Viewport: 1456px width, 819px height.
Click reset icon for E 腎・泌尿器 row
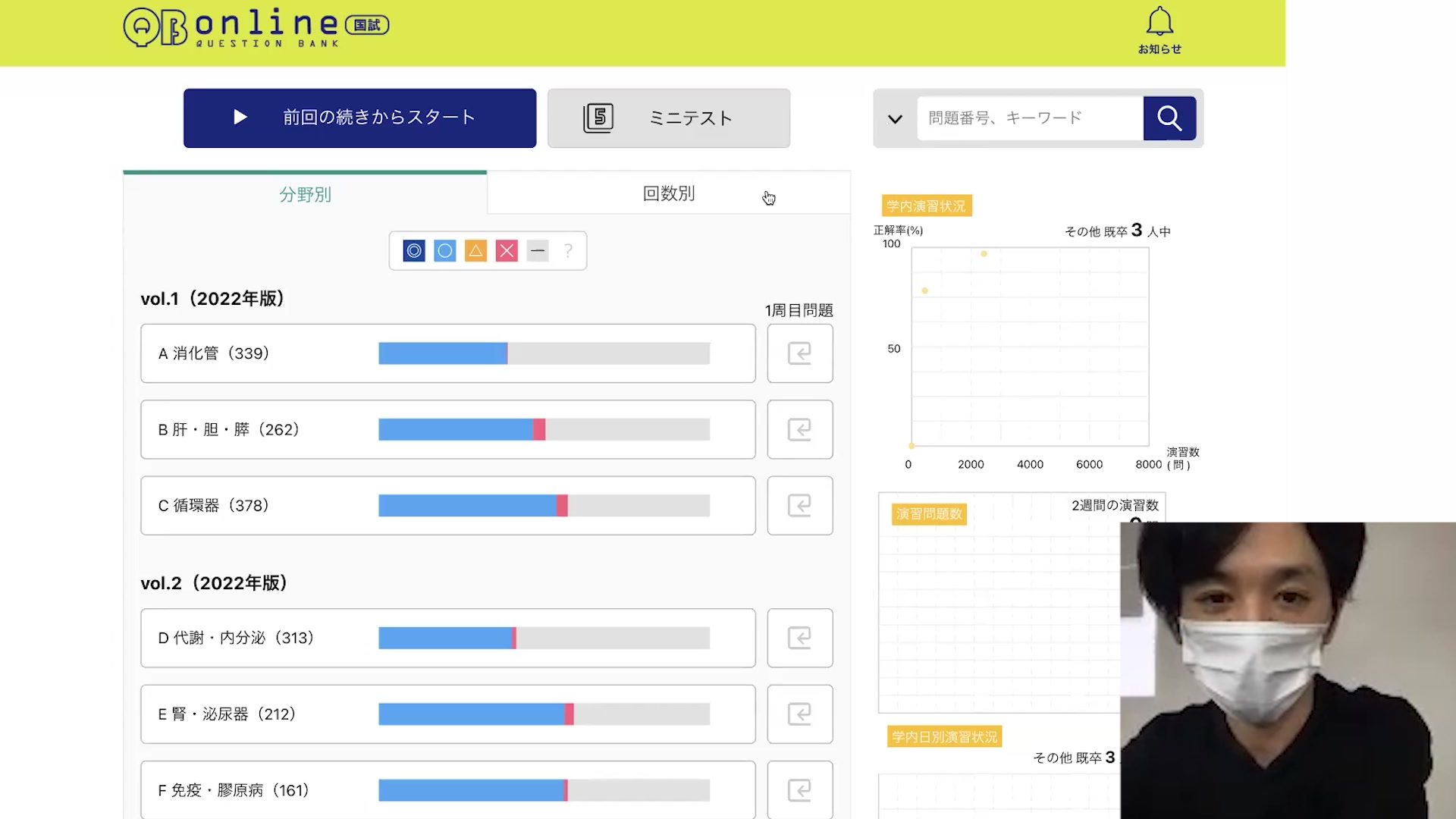pos(799,714)
